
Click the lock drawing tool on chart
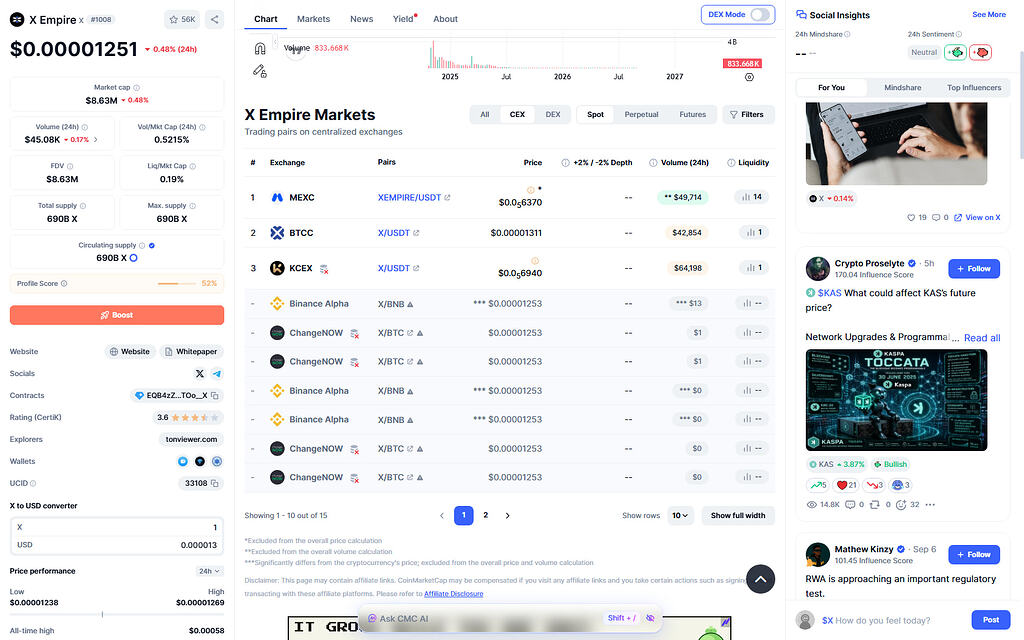tap(259, 71)
